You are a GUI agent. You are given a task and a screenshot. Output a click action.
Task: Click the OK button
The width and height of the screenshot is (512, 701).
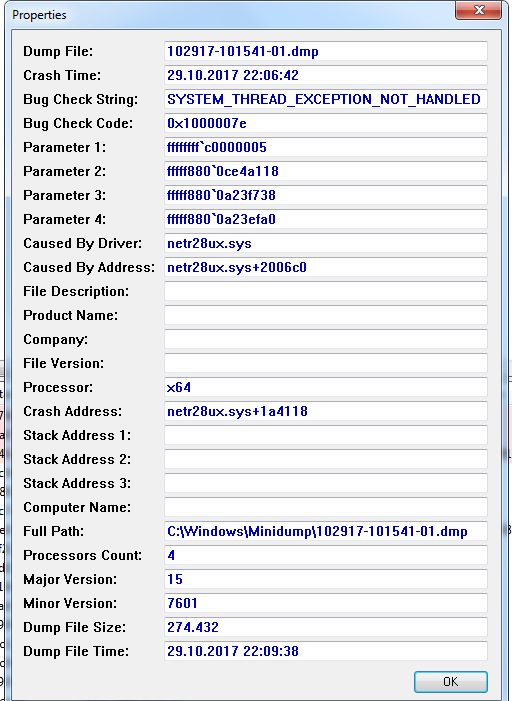pyautogui.click(x=450, y=681)
